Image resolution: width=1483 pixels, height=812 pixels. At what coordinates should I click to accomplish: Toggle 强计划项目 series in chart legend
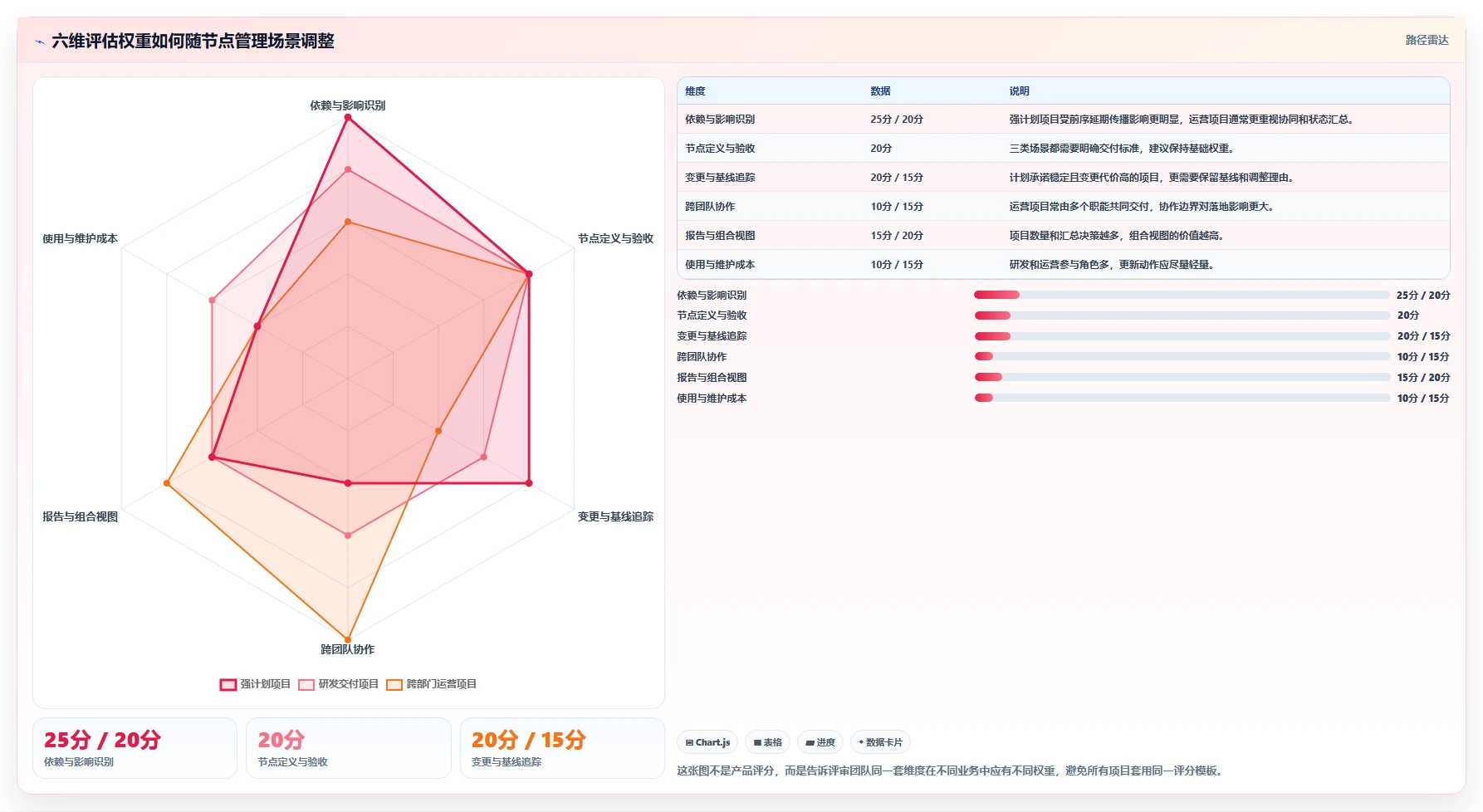coord(255,684)
